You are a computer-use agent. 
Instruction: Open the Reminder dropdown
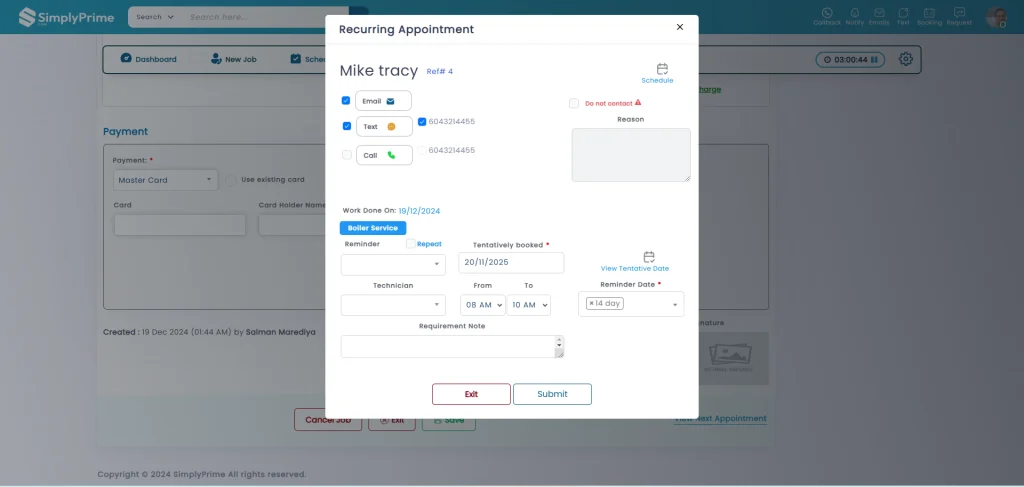[x=393, y=265]
